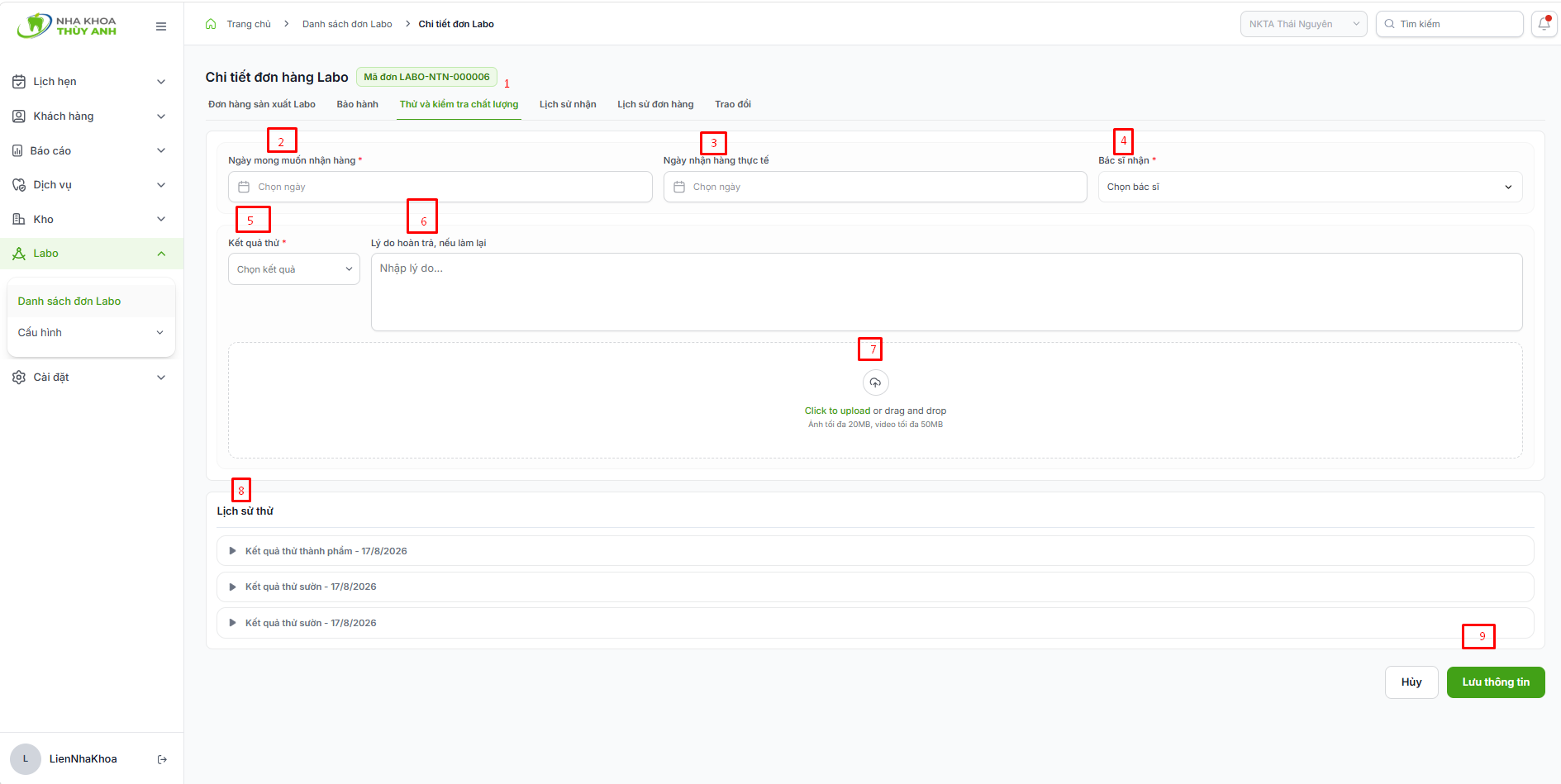Open the Lịch sử đơn hàng tab
This screenshot has height=784, width=1561.
655,105
